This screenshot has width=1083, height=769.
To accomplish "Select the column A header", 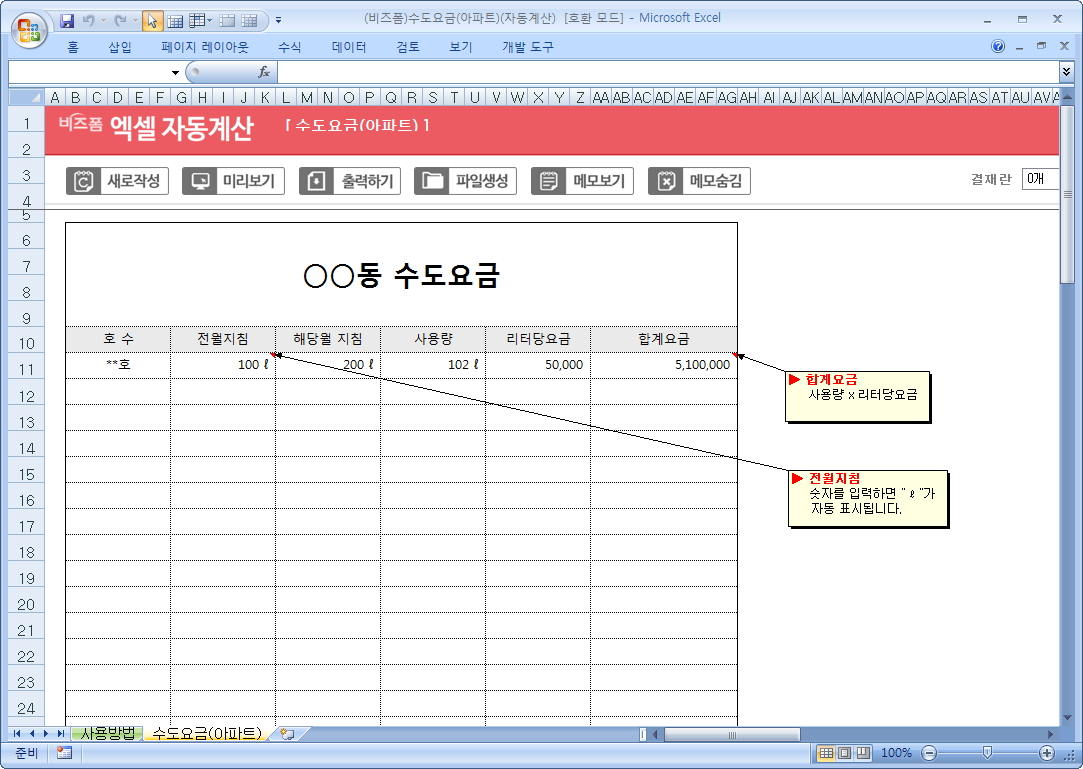I will tap(55, 97).
